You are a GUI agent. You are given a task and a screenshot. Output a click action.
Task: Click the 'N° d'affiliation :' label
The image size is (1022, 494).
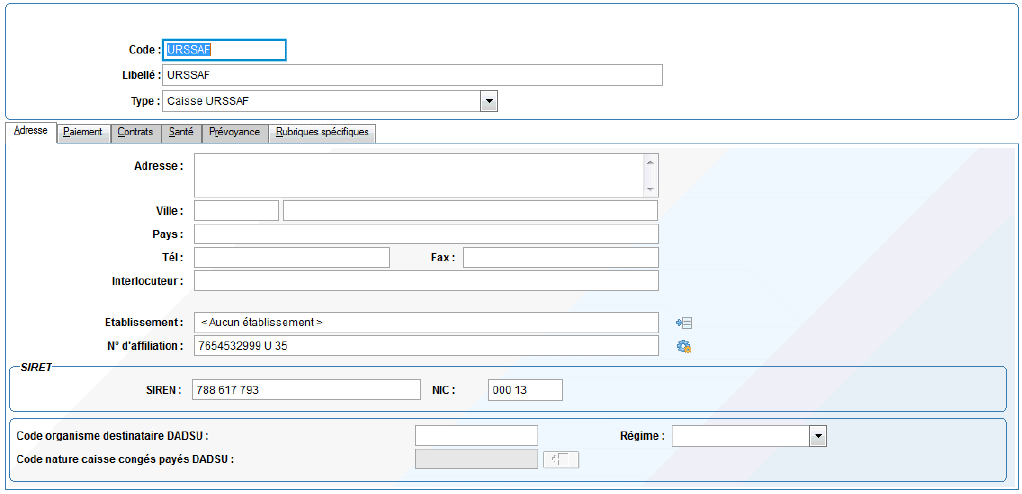(x=143, y=346)
